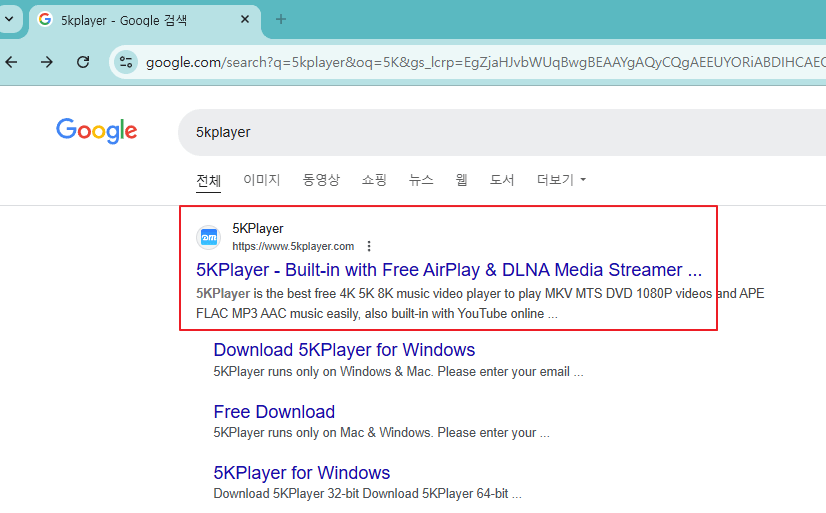Switch to the 뉴스 tab
The height and width of the screenshot is (513, 826).
click(x=421, y=180)
